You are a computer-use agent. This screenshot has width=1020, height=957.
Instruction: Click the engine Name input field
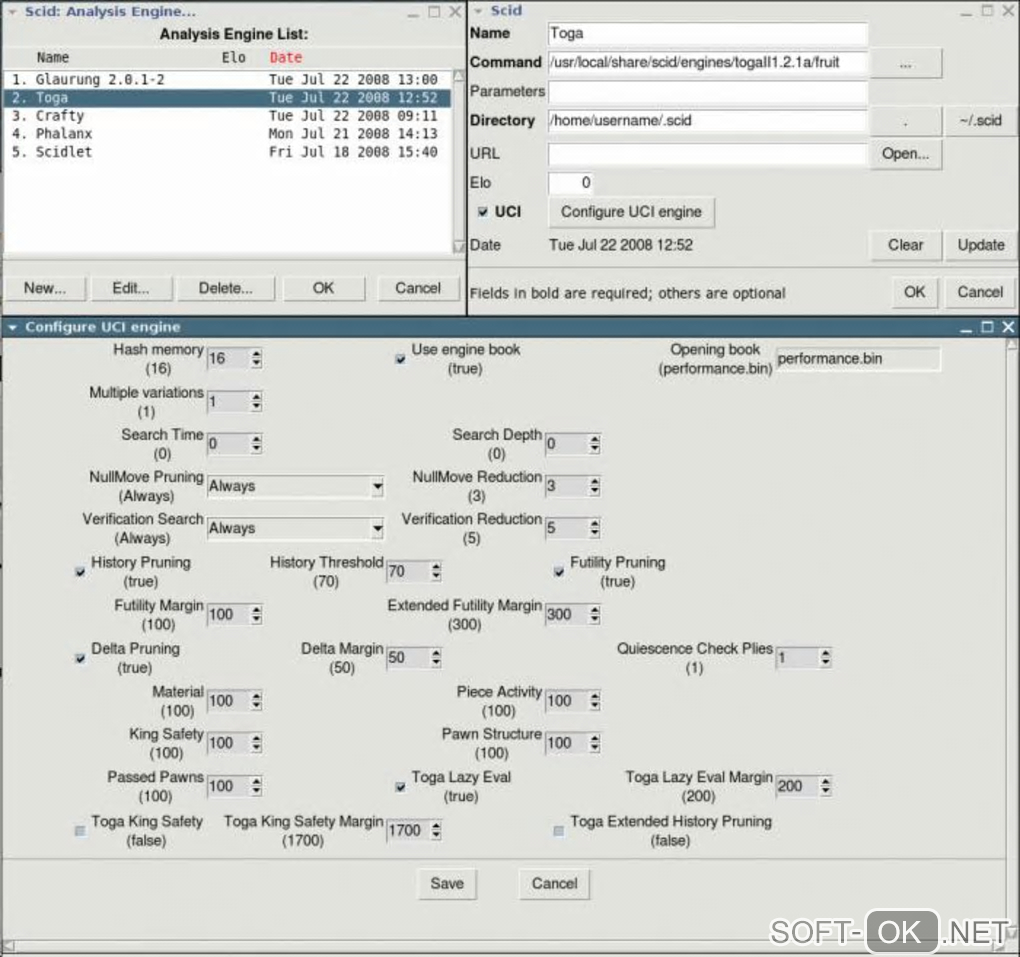point(708,34)
